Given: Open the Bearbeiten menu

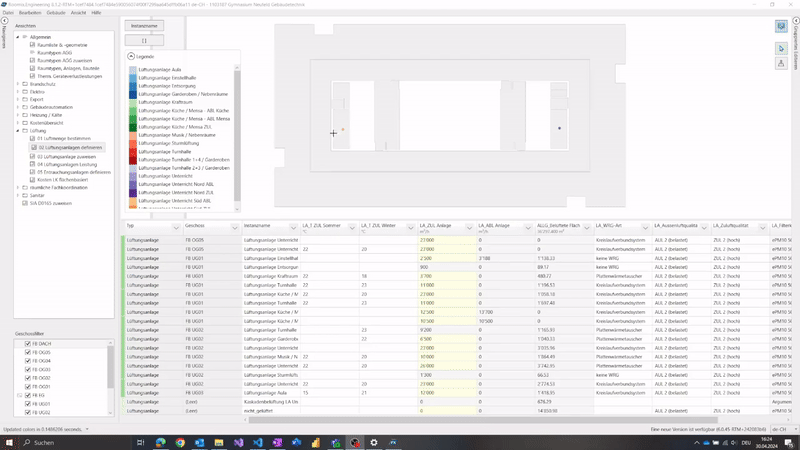Looking at the screenshot, I should coord(28,12).
